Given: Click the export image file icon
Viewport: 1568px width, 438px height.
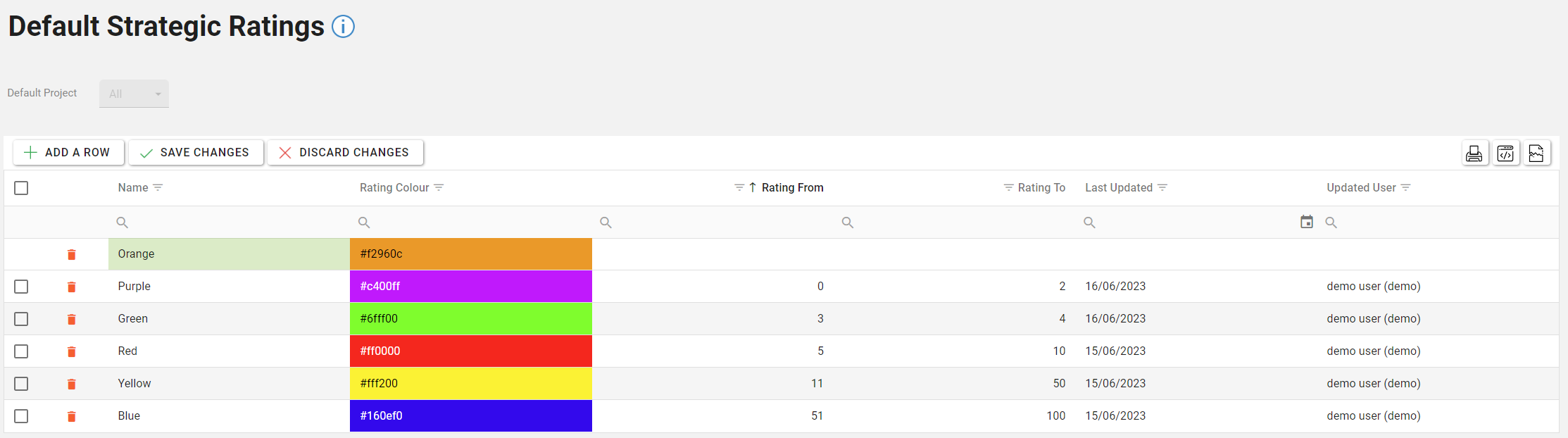Looking at the screenshot, I should click(x=1536, y=154).
